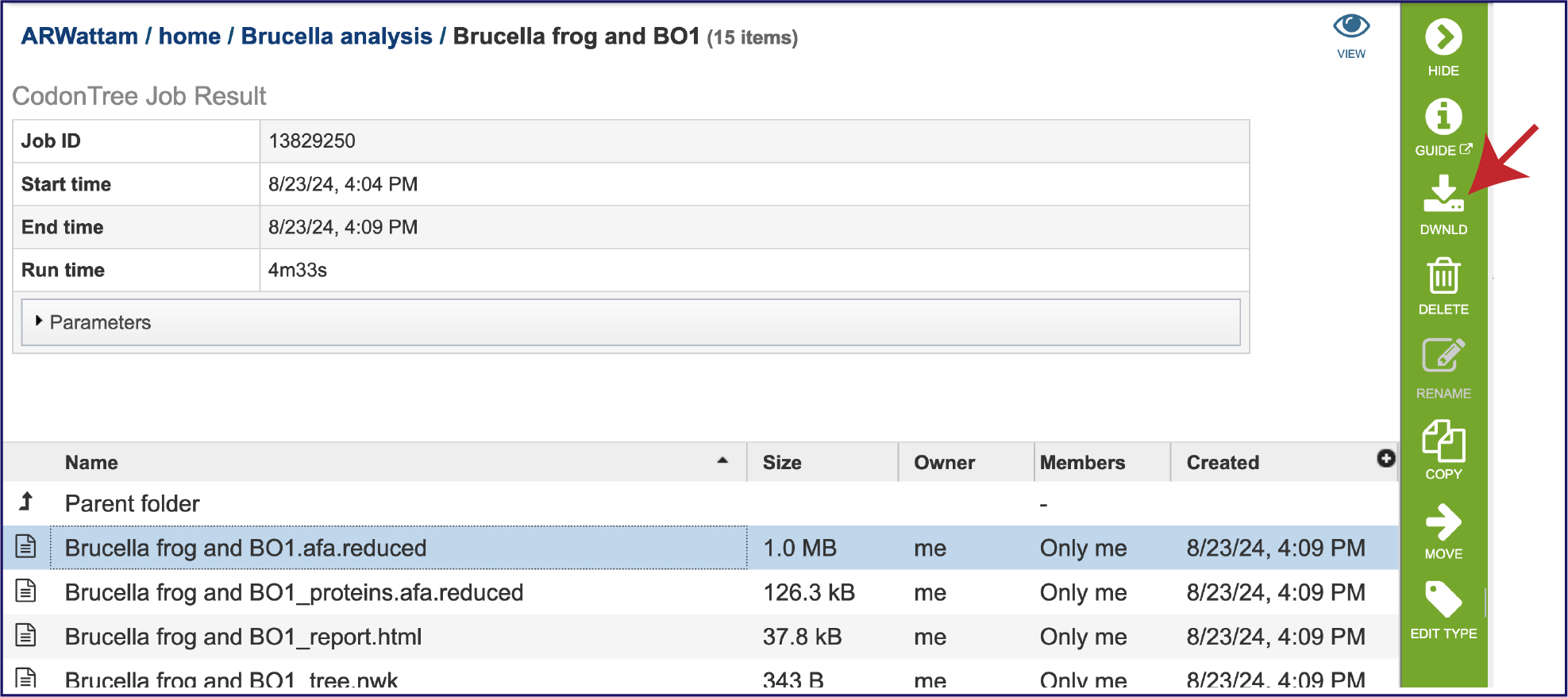Screen dimensions: 1568x697
Task: Click the Created column header
Action: click(x=1222, y=463)
